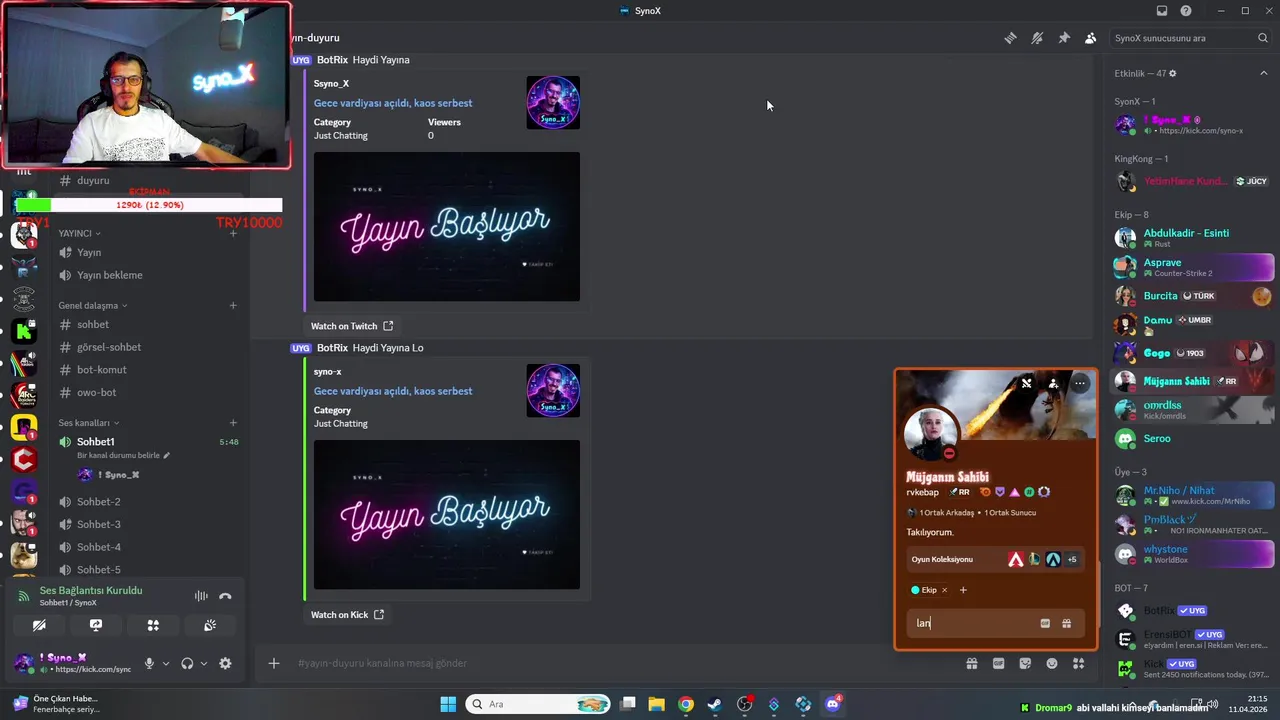Open the soundboard button in voice panel
Viewport: 1280px width, 720px height.
point(210,625)
